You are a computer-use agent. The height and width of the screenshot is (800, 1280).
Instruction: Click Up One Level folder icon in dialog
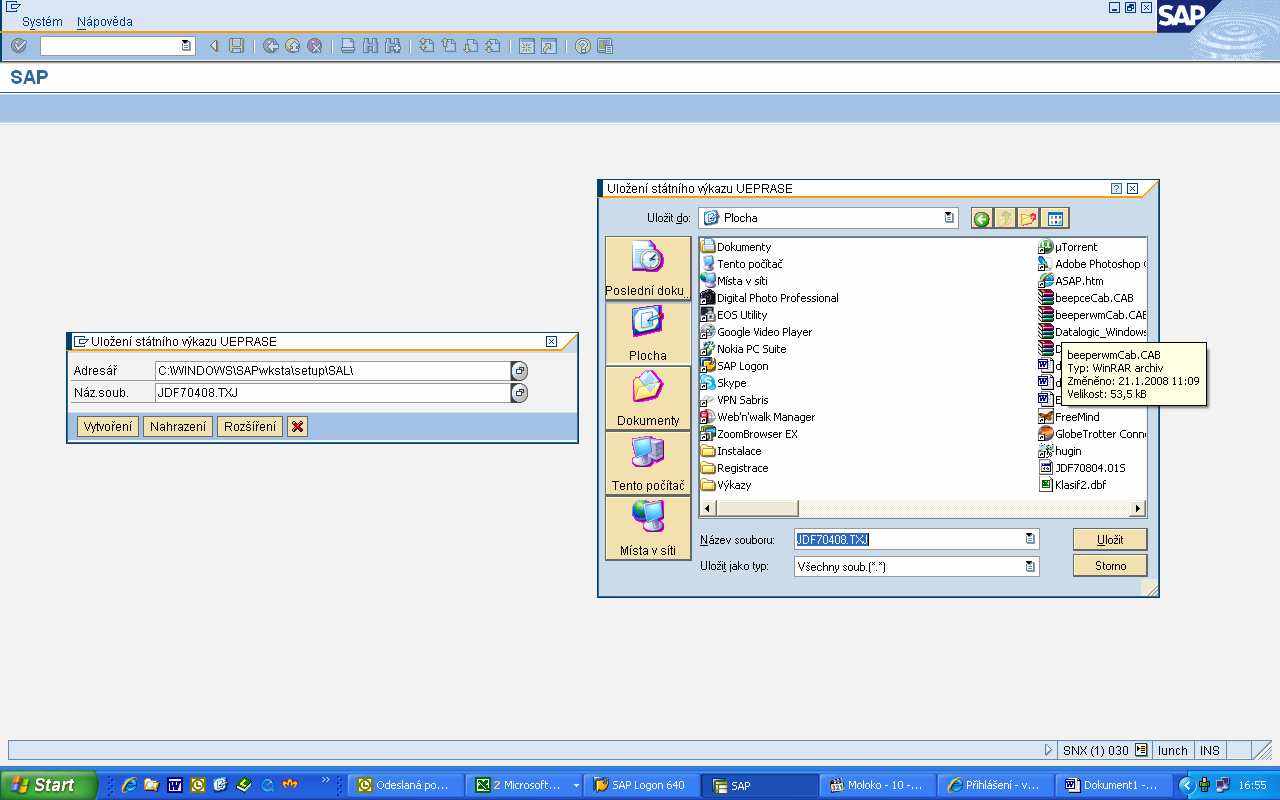[x=1005, y=218]
